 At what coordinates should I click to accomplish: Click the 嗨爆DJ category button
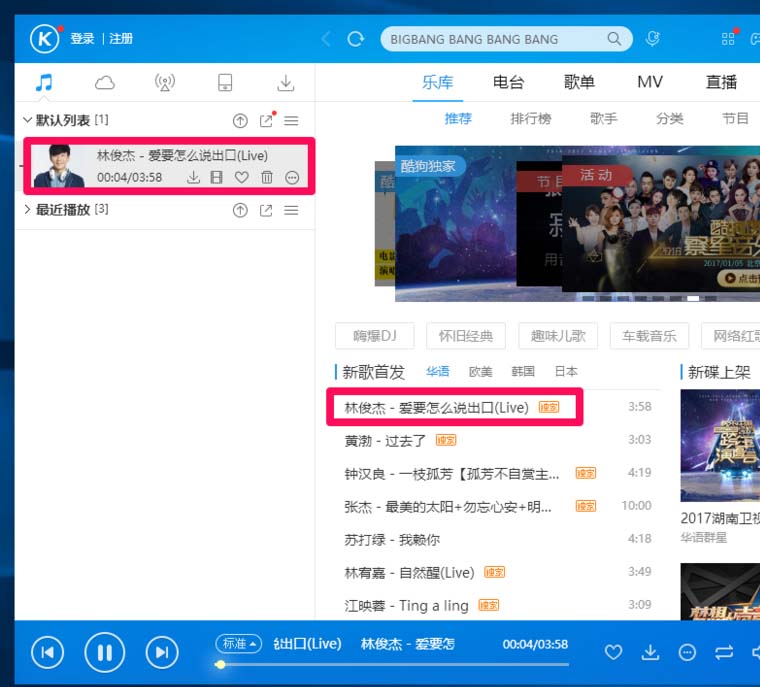click(375, 336)
